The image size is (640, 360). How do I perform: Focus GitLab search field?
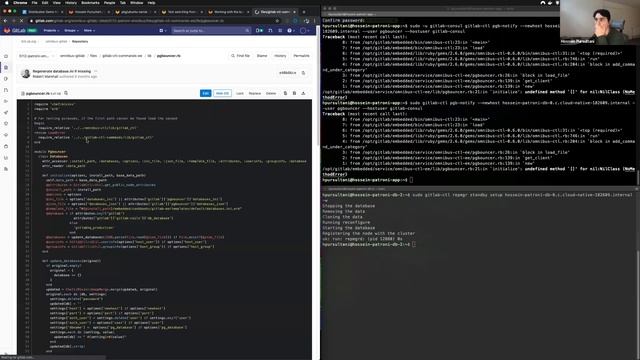[211, 31]
